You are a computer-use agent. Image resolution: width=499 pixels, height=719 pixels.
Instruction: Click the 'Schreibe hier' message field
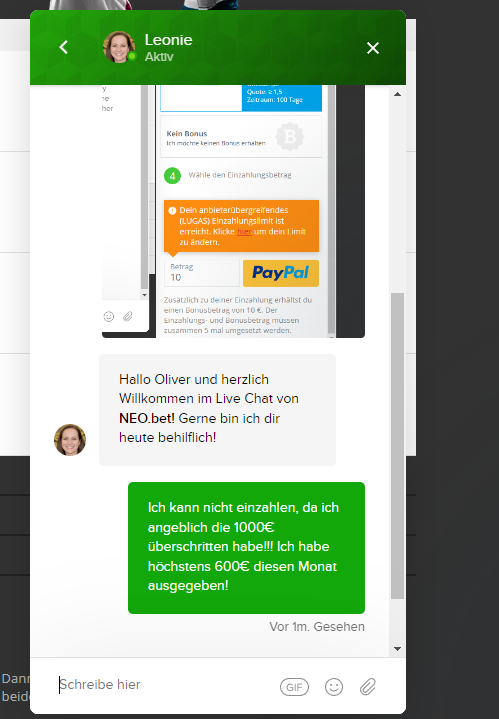(x=165, y=685)
